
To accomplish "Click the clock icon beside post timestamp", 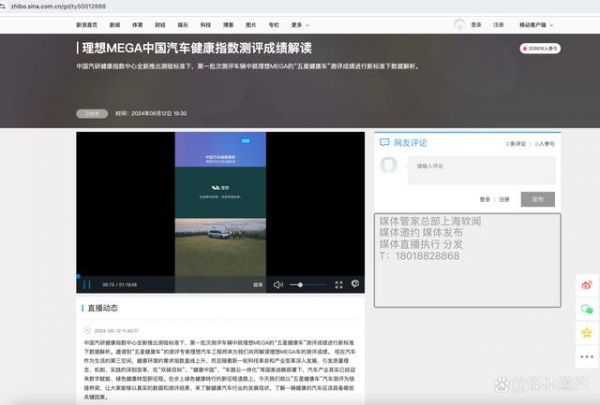I will (87, 330).
